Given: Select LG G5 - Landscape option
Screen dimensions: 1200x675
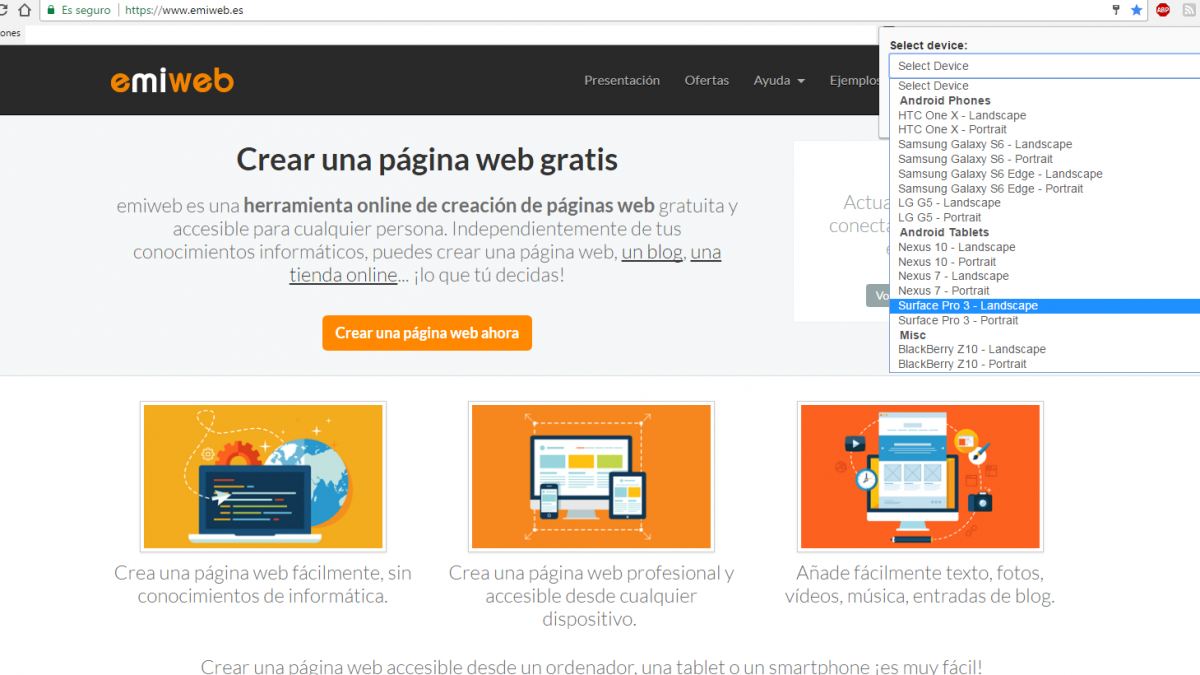Looking at the screenshot, I should click(x=1044, y=203).
